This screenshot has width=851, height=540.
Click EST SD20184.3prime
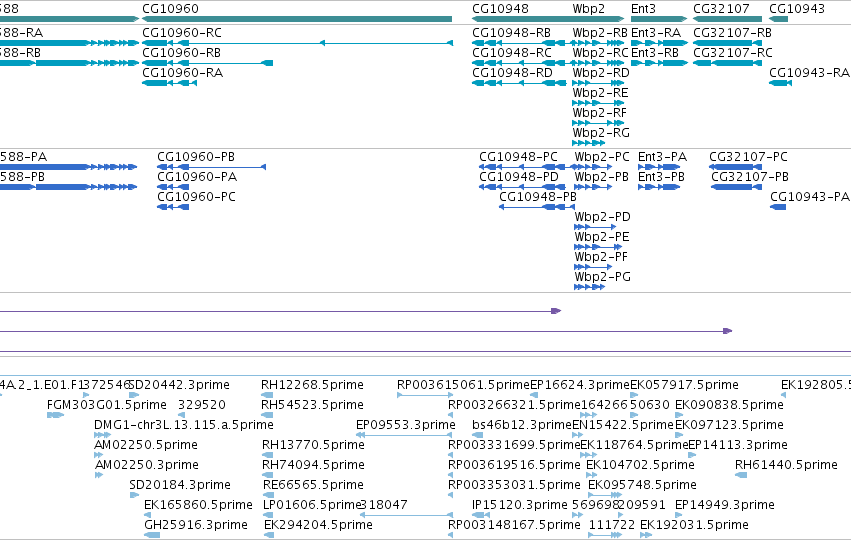coord(180,485)
